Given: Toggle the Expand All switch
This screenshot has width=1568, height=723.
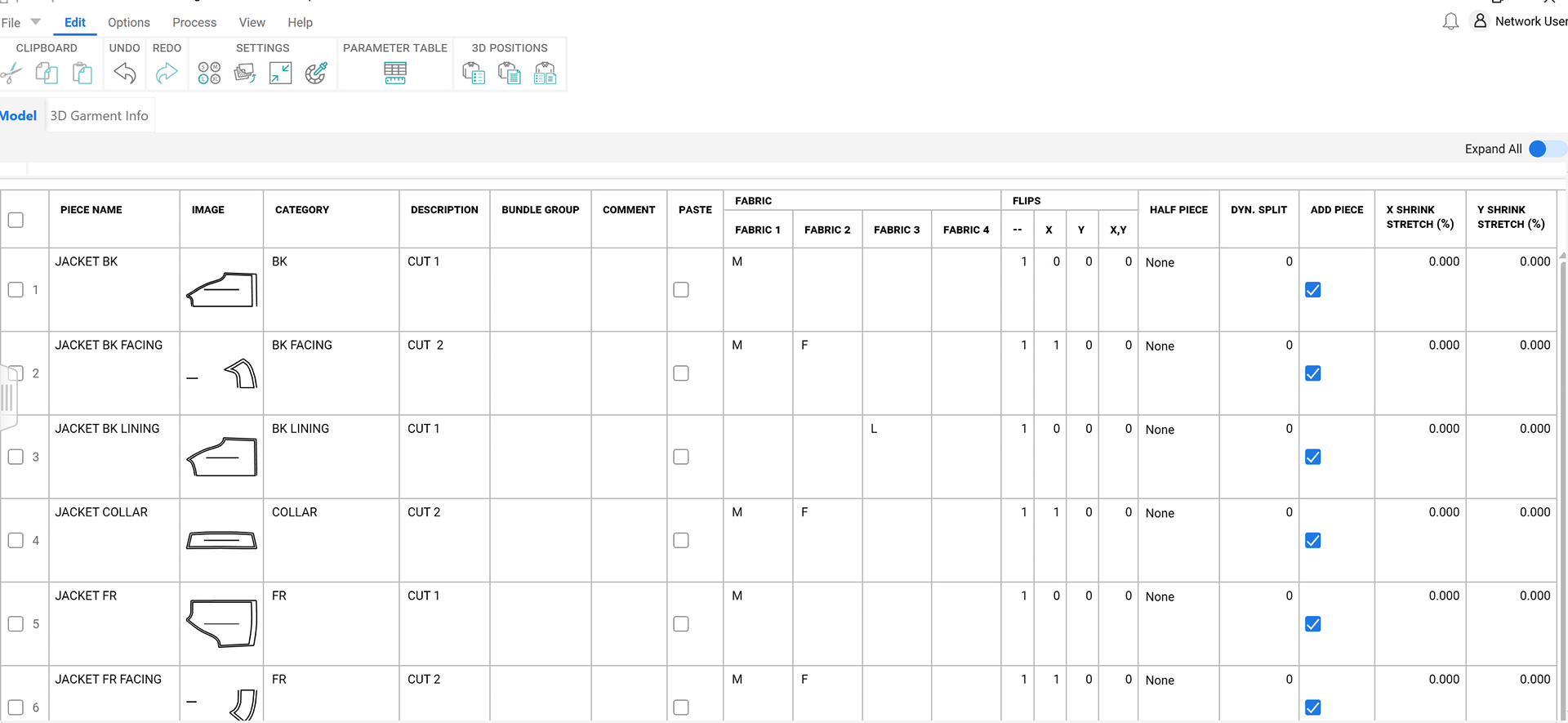Looking at the screenshot, I should pos(1547,149).
